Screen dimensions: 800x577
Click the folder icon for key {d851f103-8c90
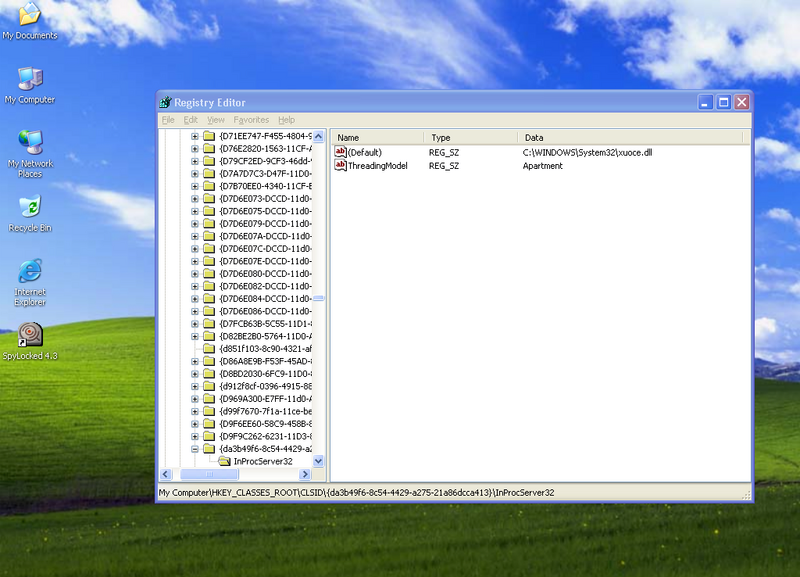coord(209,348)
